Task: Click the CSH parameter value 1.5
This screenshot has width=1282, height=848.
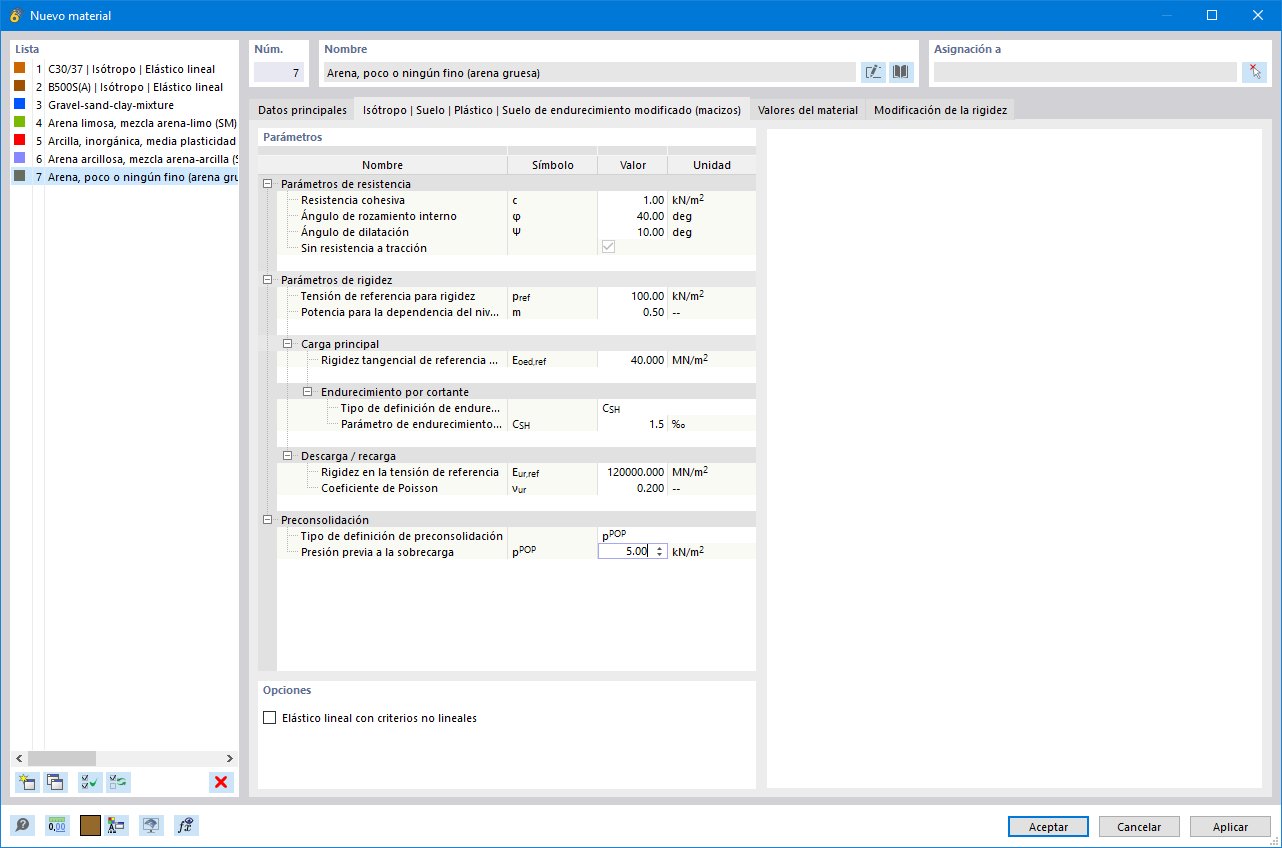Action: tap(632, 424)
